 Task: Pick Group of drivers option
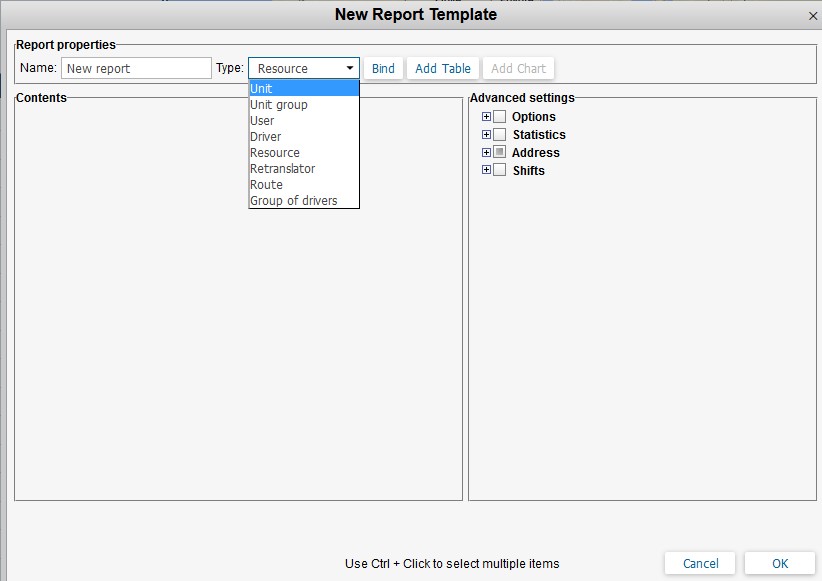tap(294, 201)
